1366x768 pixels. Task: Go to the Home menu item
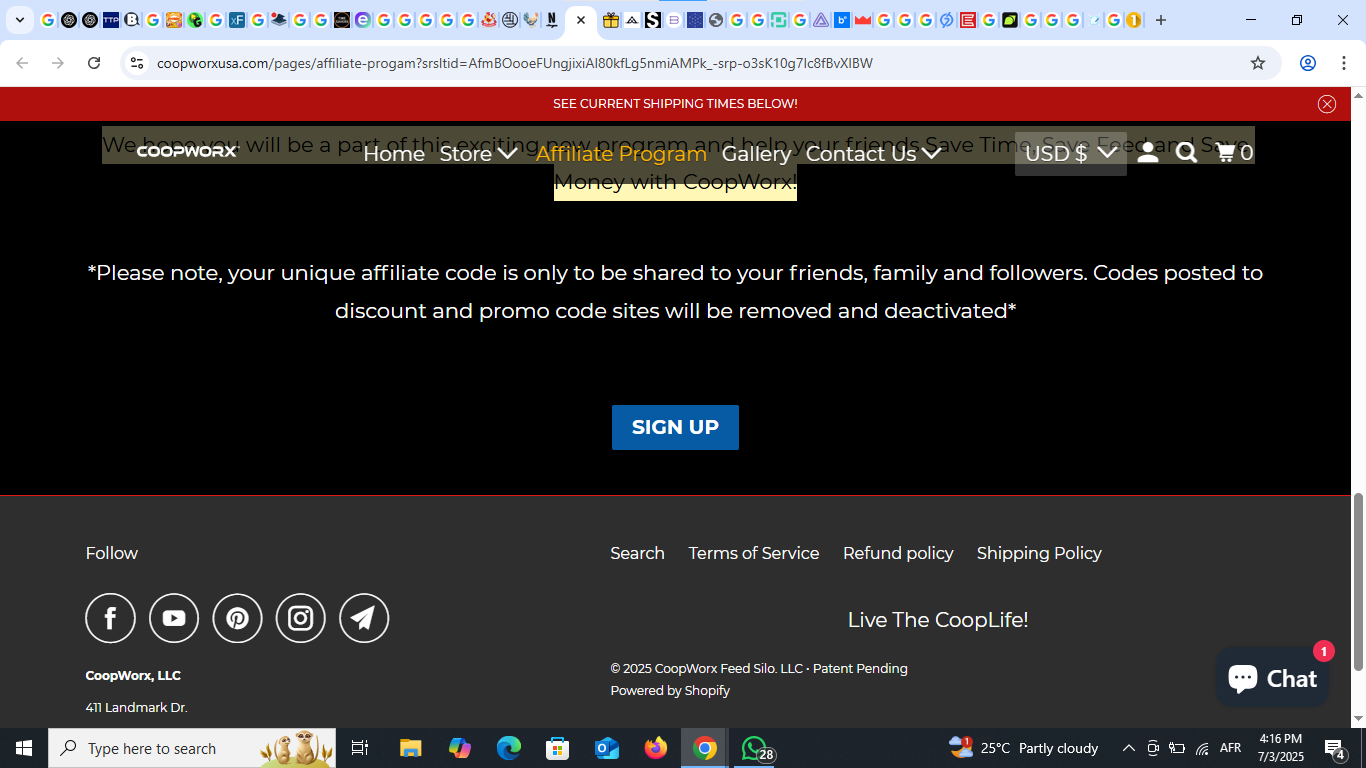[x=394, y=153]
